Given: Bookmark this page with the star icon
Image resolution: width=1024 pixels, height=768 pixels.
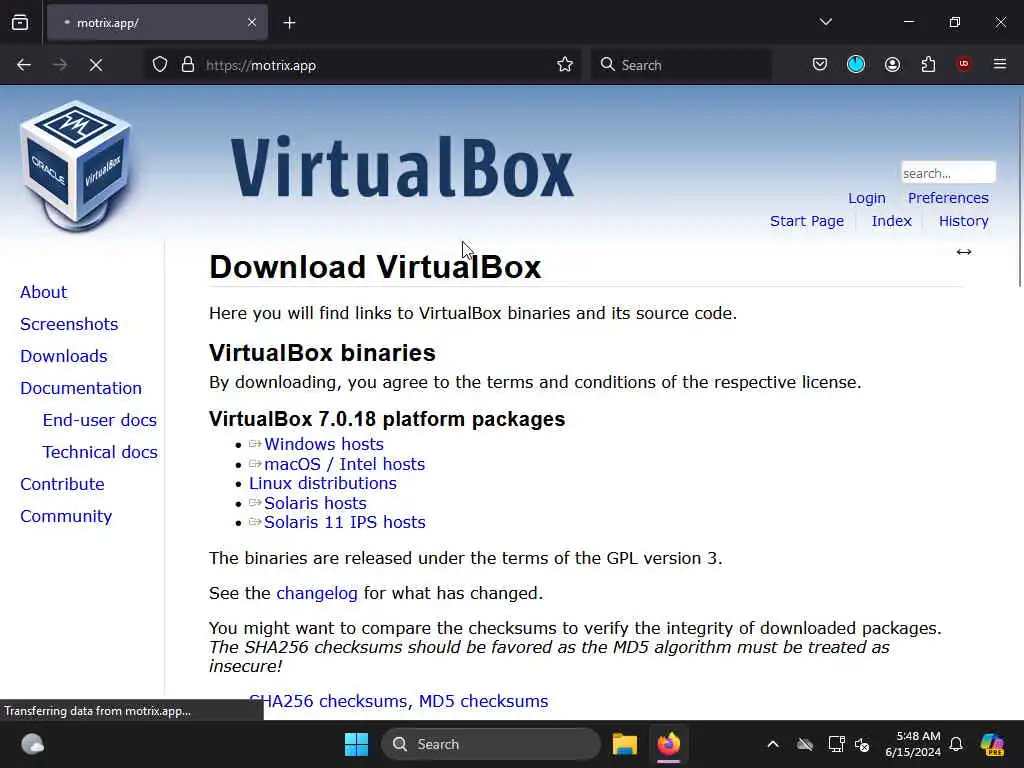Looking at the screenshot, I should click(x=565, y=65).
